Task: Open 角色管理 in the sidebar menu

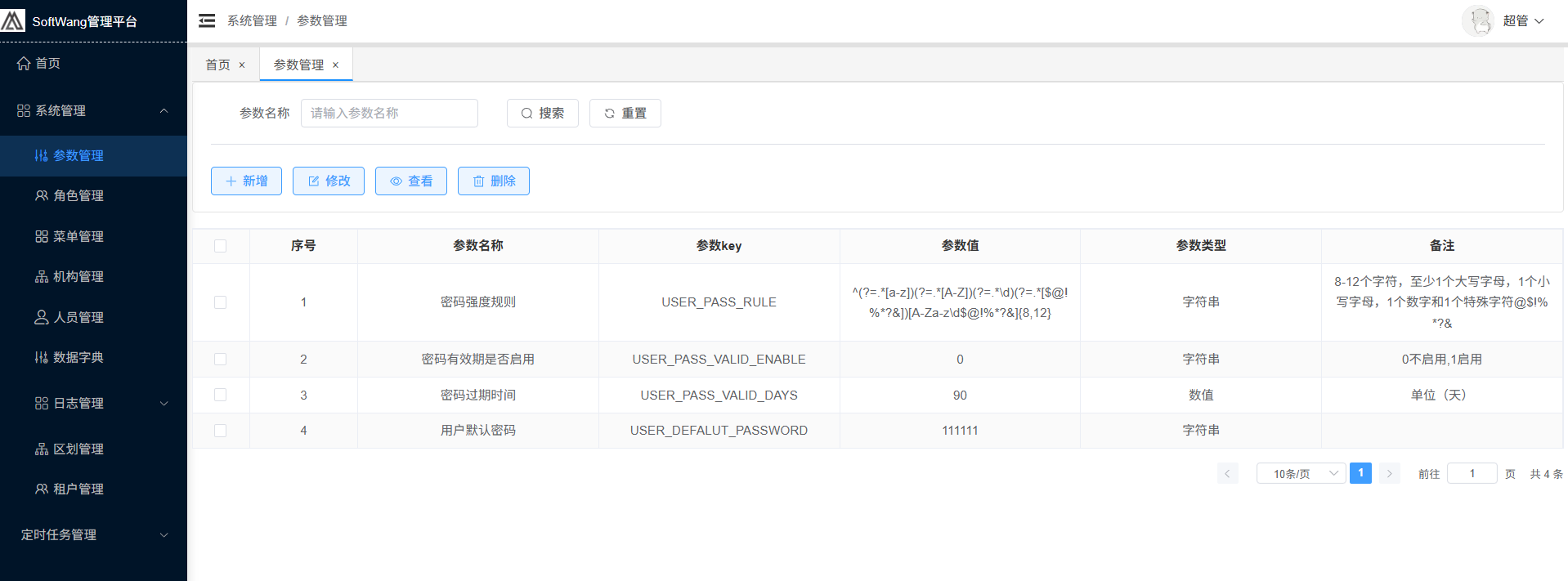Action: tap(78, 195)
